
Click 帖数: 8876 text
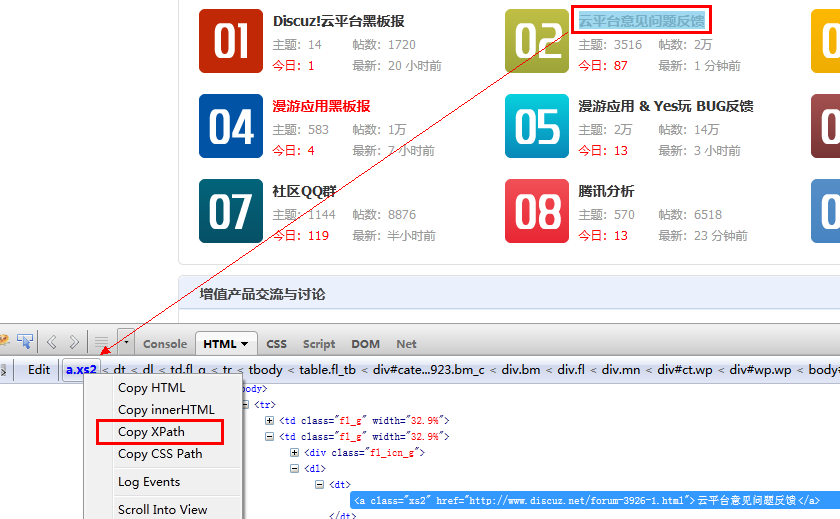(384, 215)
